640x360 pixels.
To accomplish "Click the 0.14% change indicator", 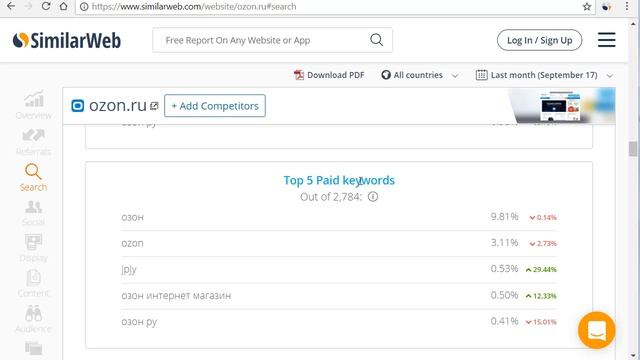I will click(543, 217).
